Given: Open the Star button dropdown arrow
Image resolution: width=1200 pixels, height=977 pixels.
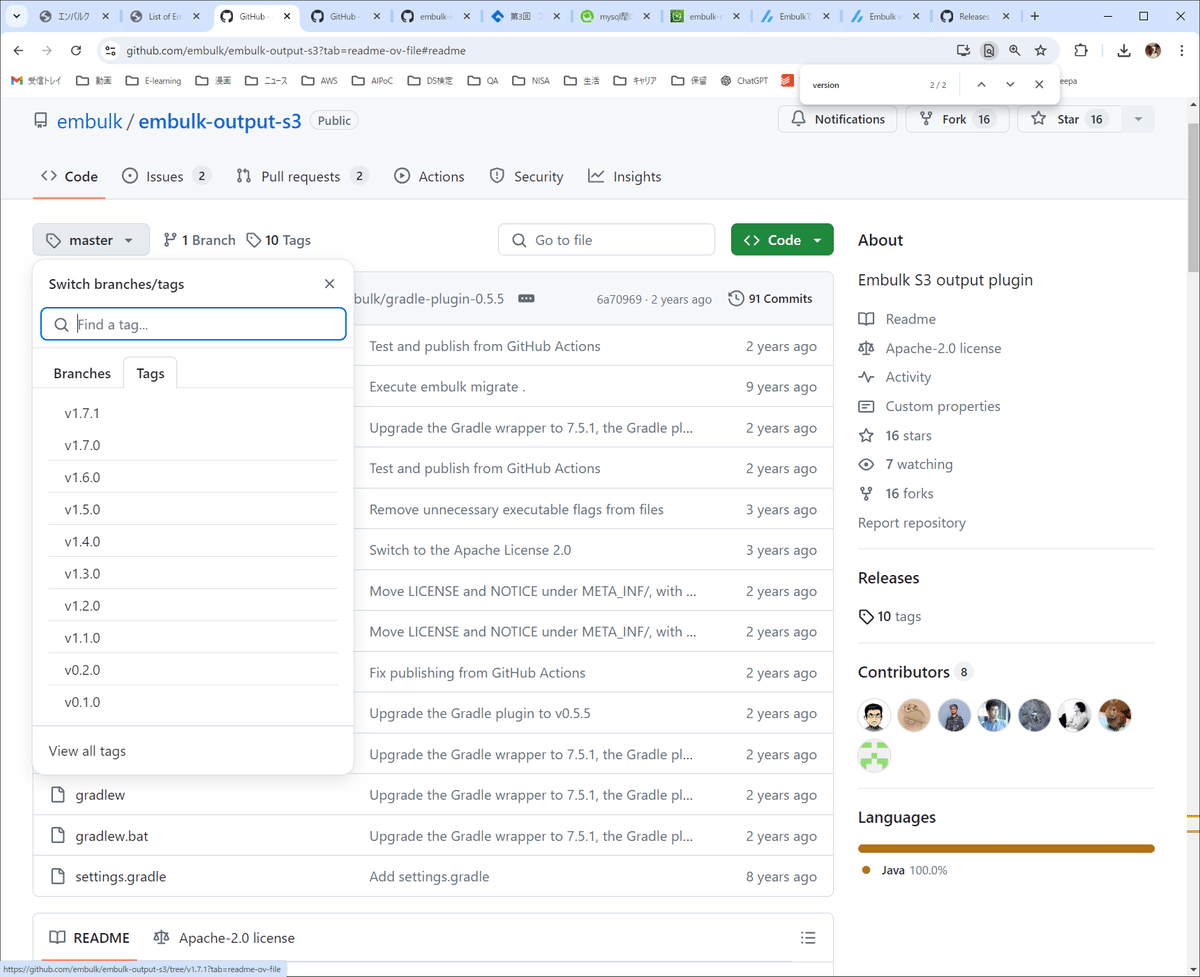Looking at the screenshot, I should [1139, 118].
